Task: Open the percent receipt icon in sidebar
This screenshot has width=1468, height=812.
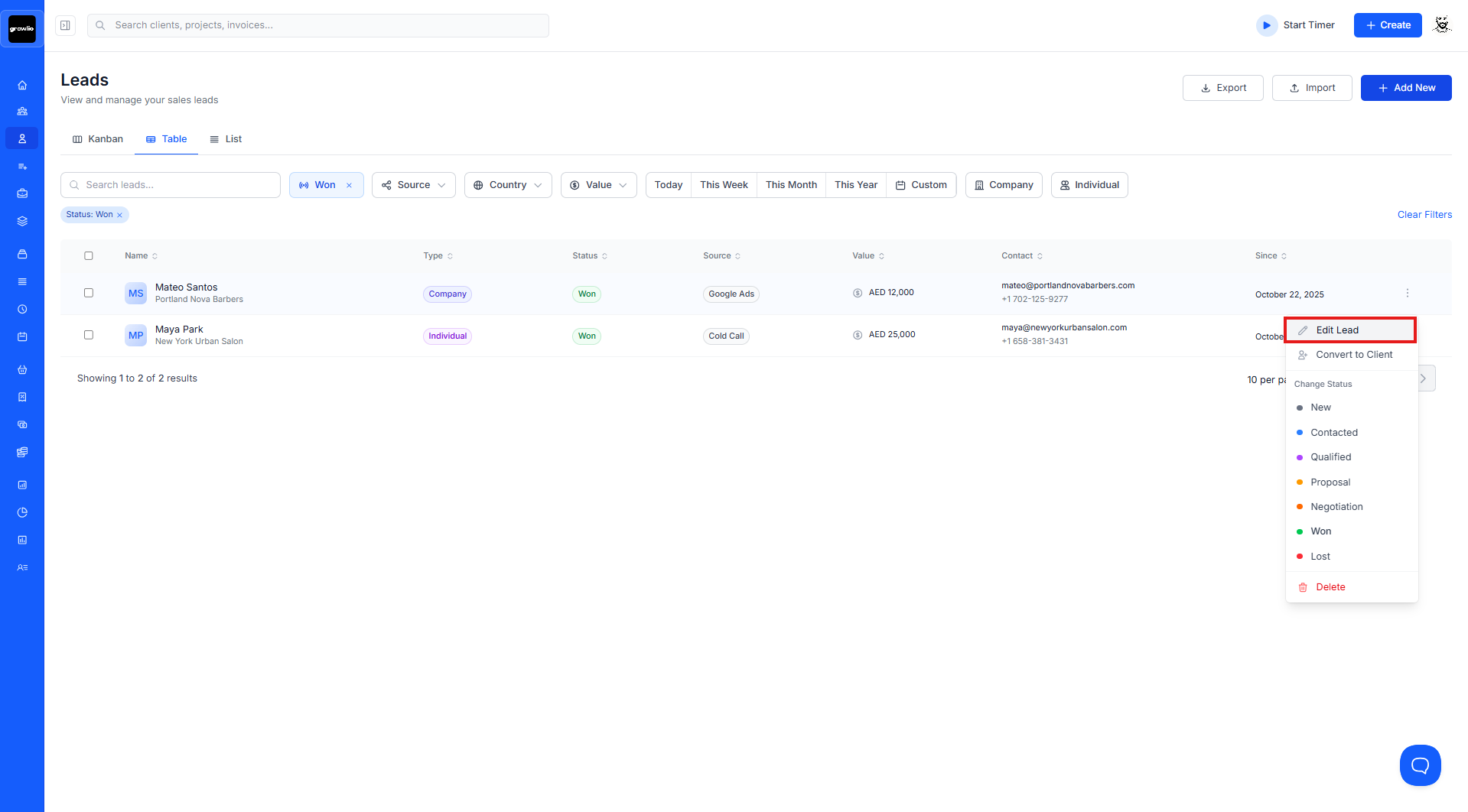Action: 22,397
